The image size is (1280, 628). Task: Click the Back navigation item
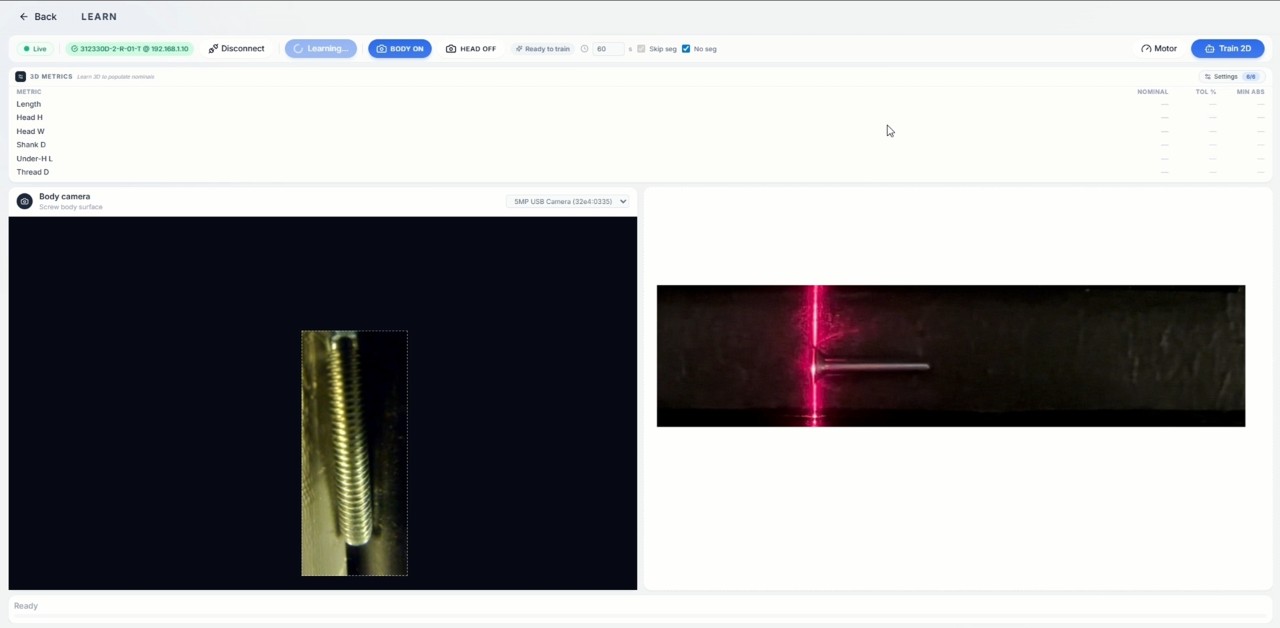(38, 16)
